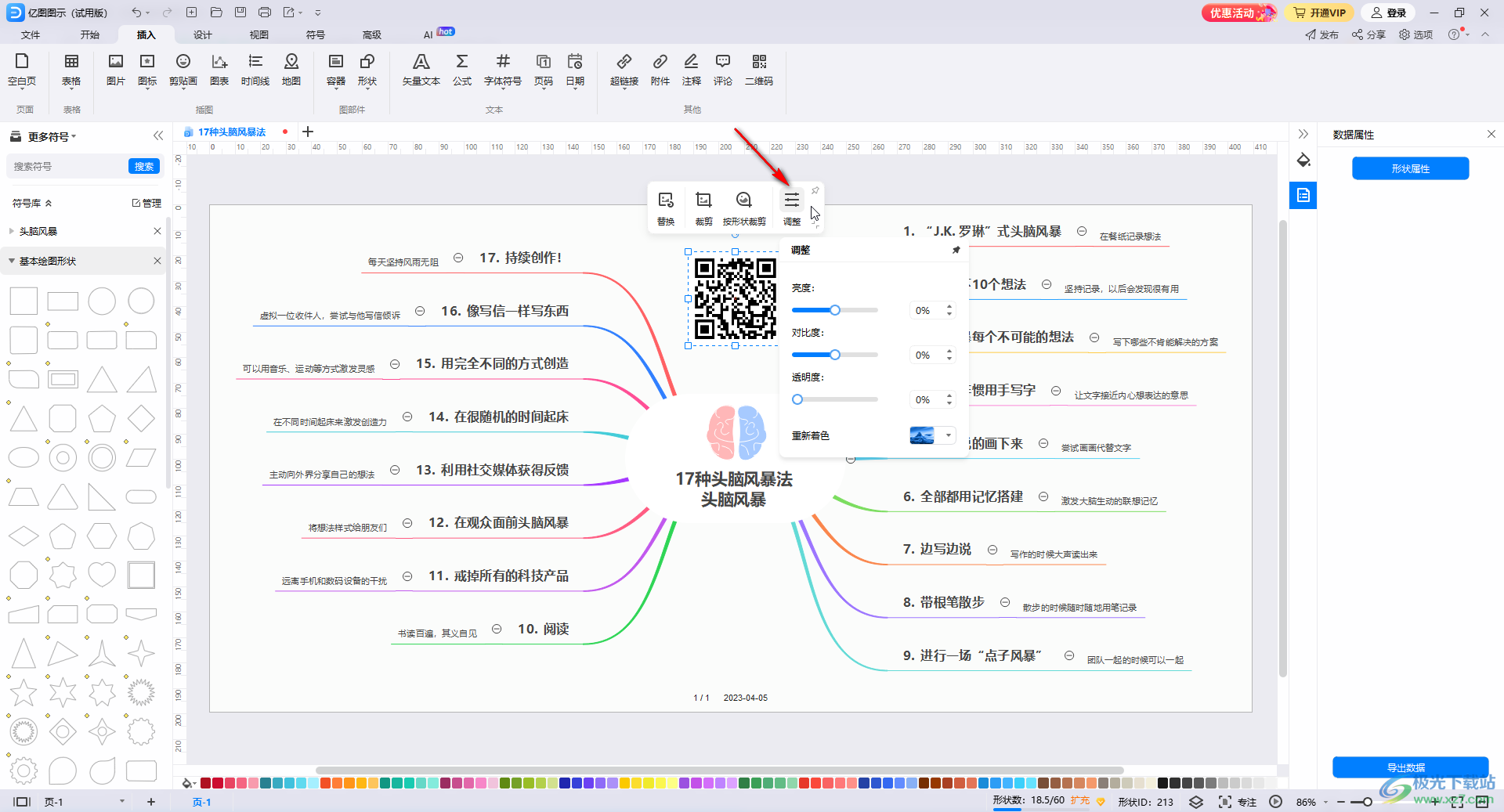Add a comment (评论)
Screen dimensions: 1504x812
[x=723, y=70]
